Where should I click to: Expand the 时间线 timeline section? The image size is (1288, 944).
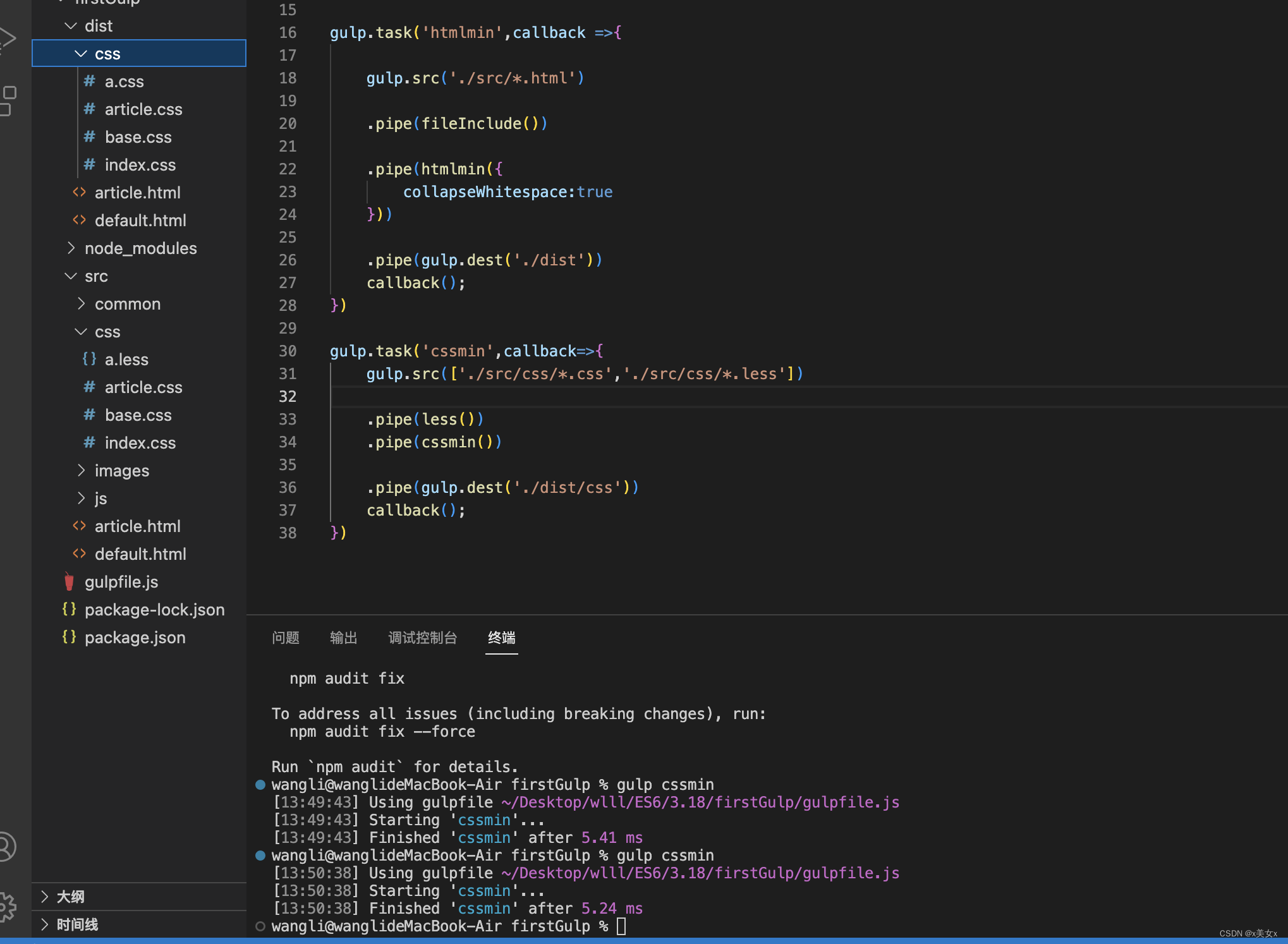[77, 924]
